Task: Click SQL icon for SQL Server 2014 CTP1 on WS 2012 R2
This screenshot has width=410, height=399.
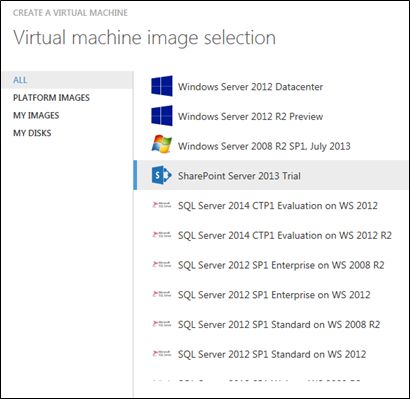Action: [162, 235]
